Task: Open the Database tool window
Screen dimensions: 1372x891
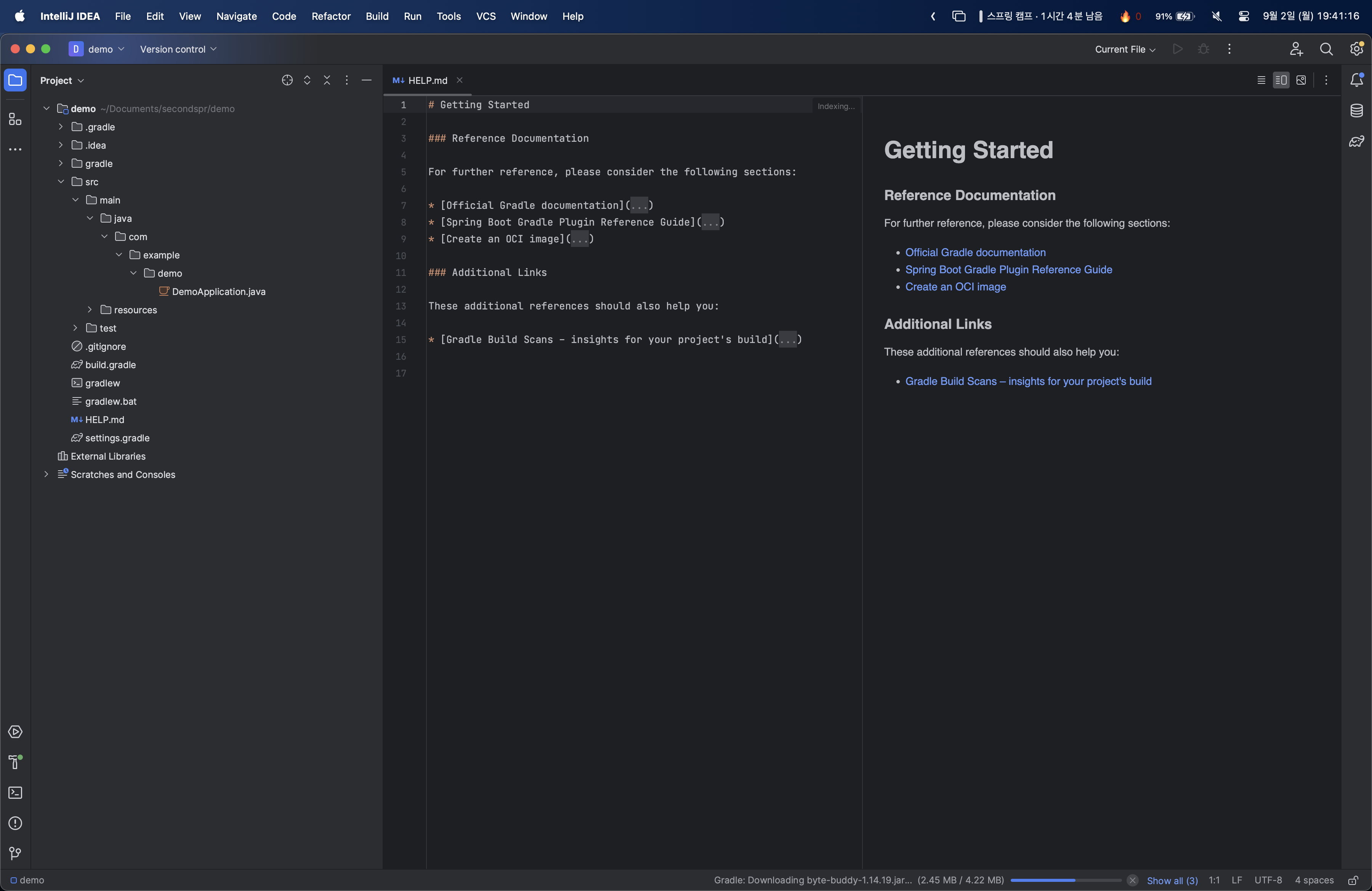Action: [1356, 111]
